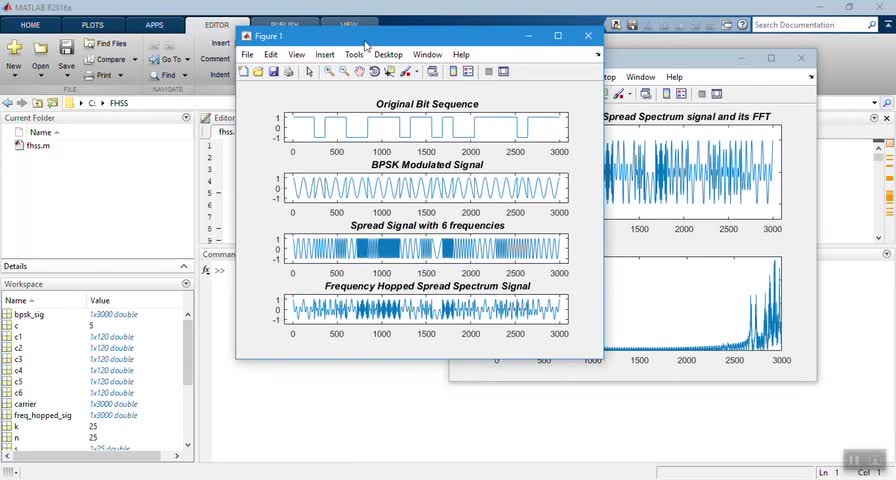Click Open File icon in Figure 1 toolbar
The image size is (896, 480).
tap(258, 71)
